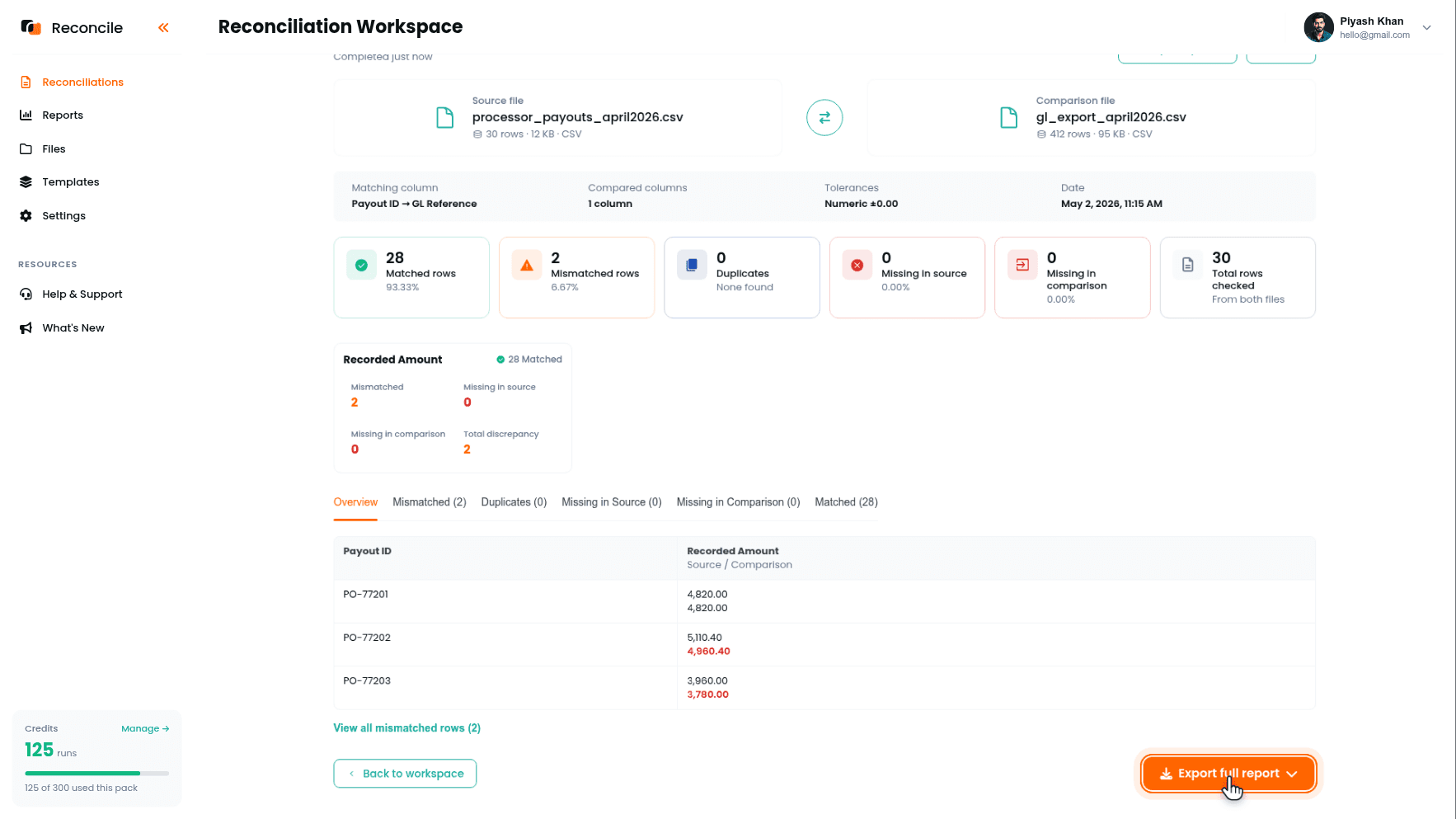
Task: Click the credits usage progress bar
Action: [x=97, y=774]
